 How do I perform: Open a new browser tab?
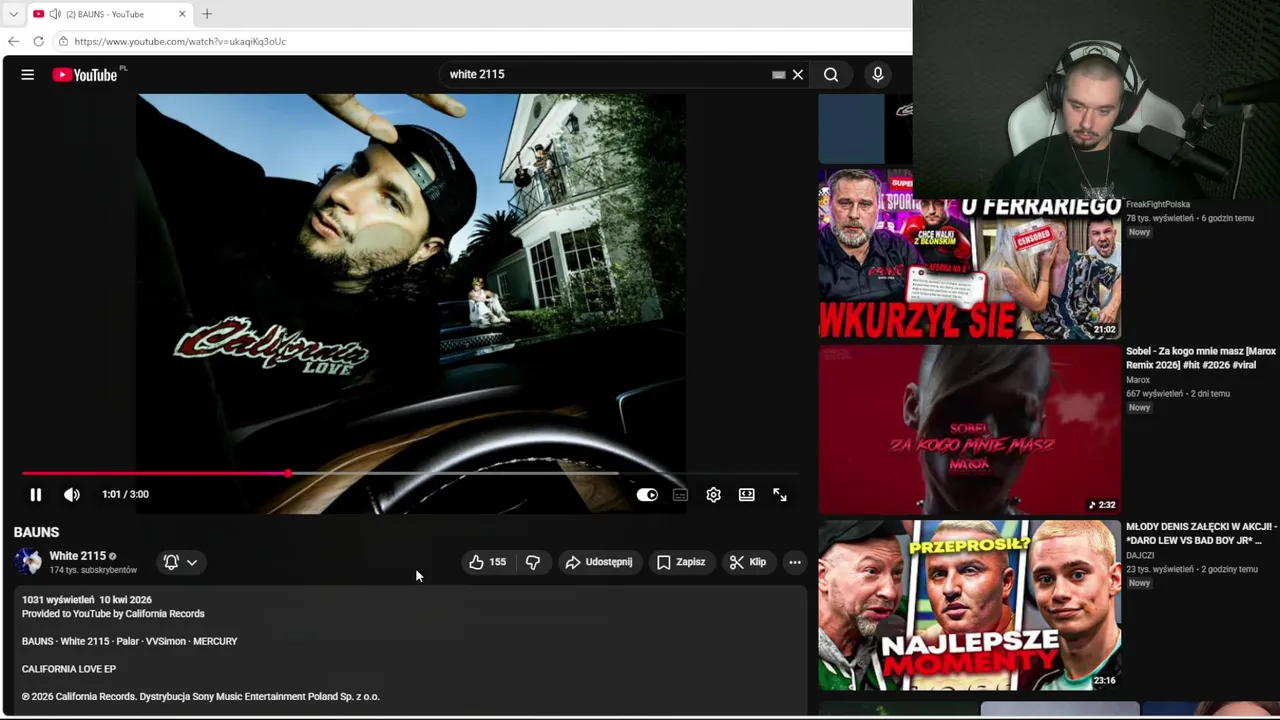point(207,14)
